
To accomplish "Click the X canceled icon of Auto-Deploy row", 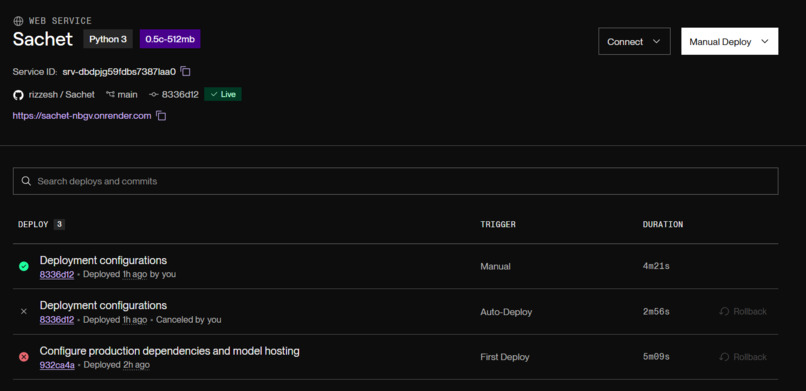I will [x=24, y=311].
